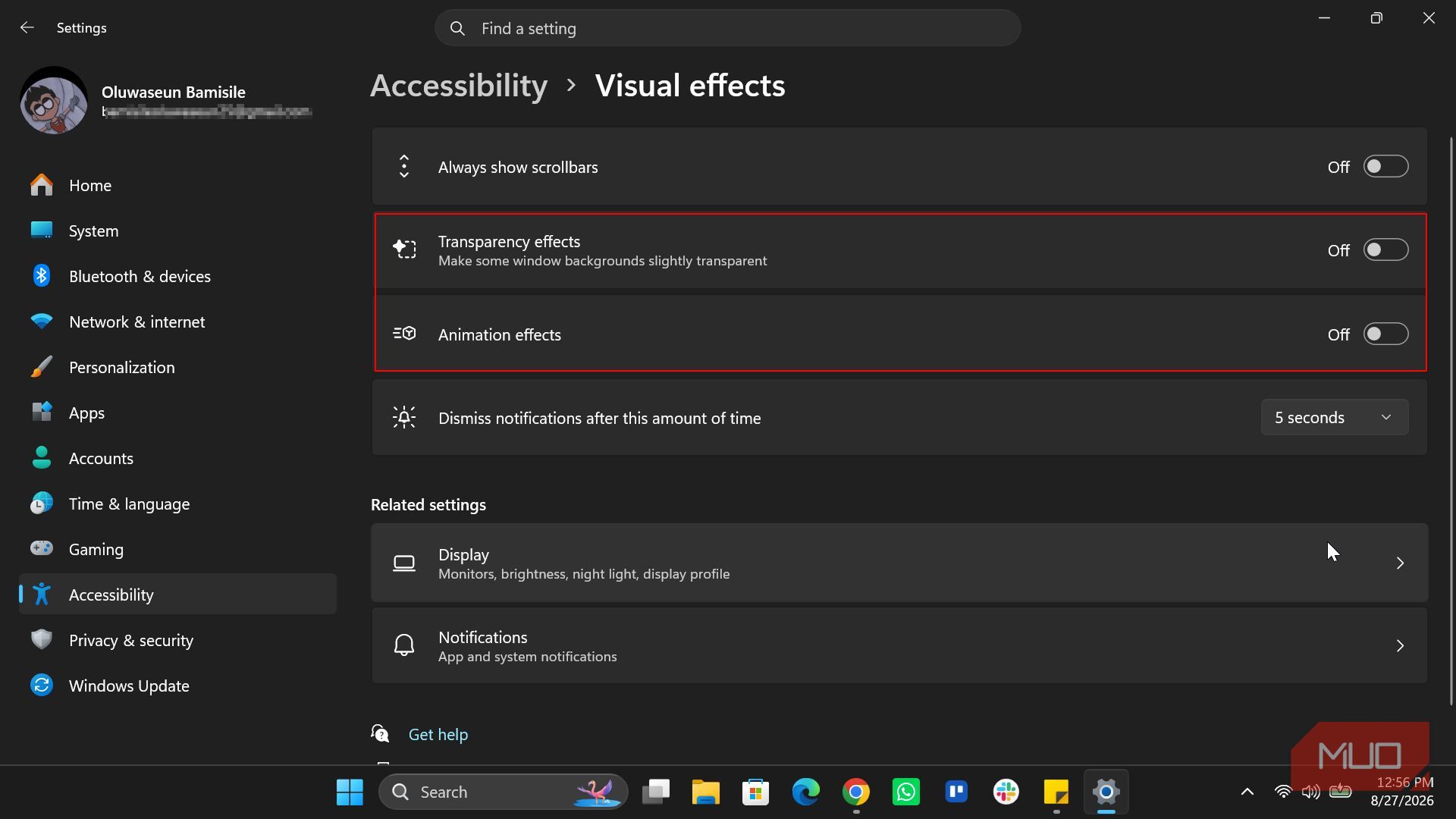
Task: Open Task View from taskbar
Action: [x=656, y=792]
